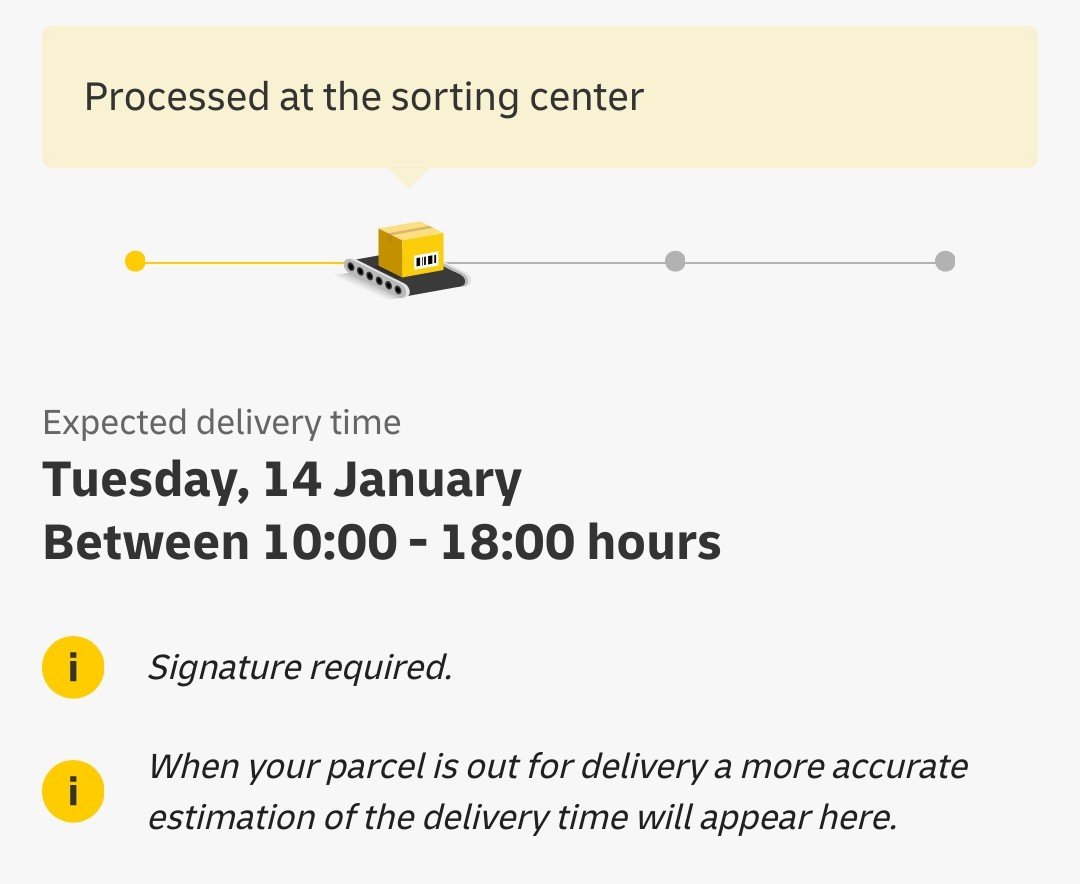Select the third gray progress dot
This screenshot has height=884, width=1080.
point(675,262)
